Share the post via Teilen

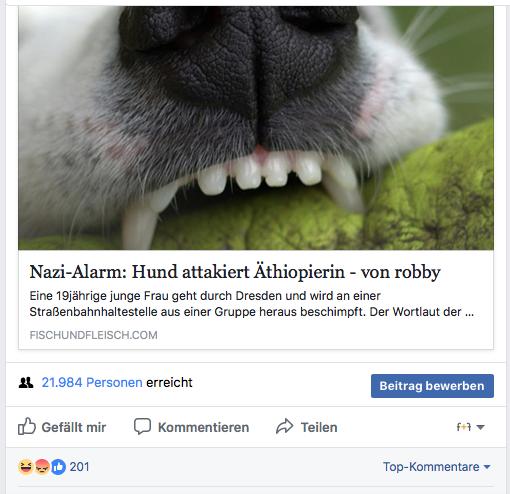point(307,427)
